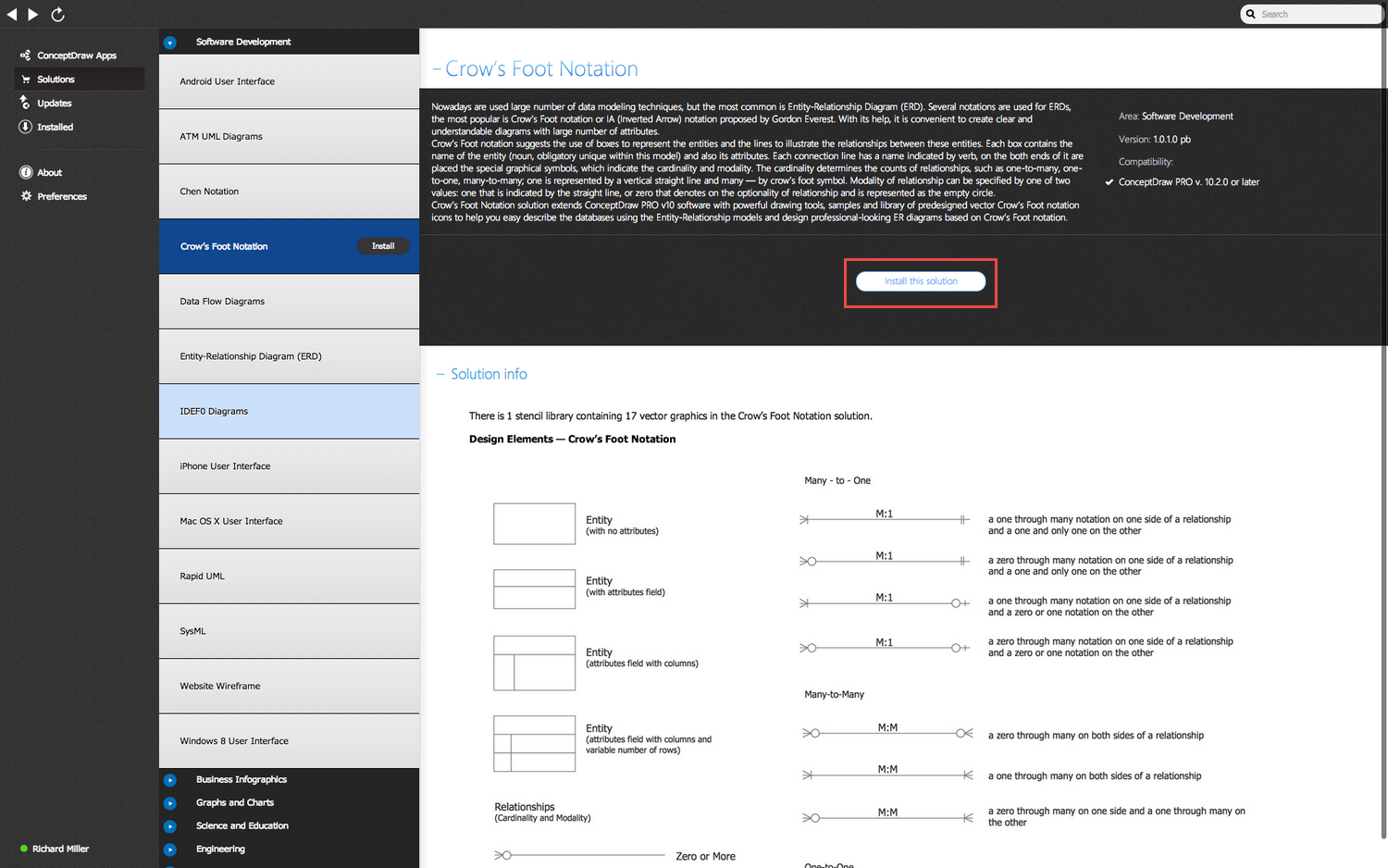Viewport: 1388px width, 868px height.
Task: Click the About info icon
Action: point(26,172)
